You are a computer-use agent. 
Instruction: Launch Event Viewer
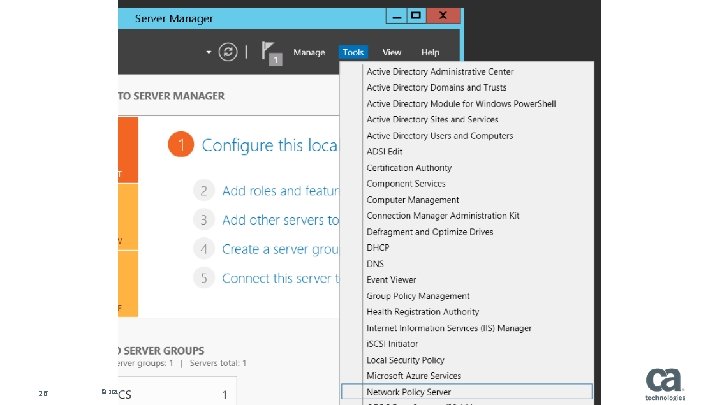391,280
